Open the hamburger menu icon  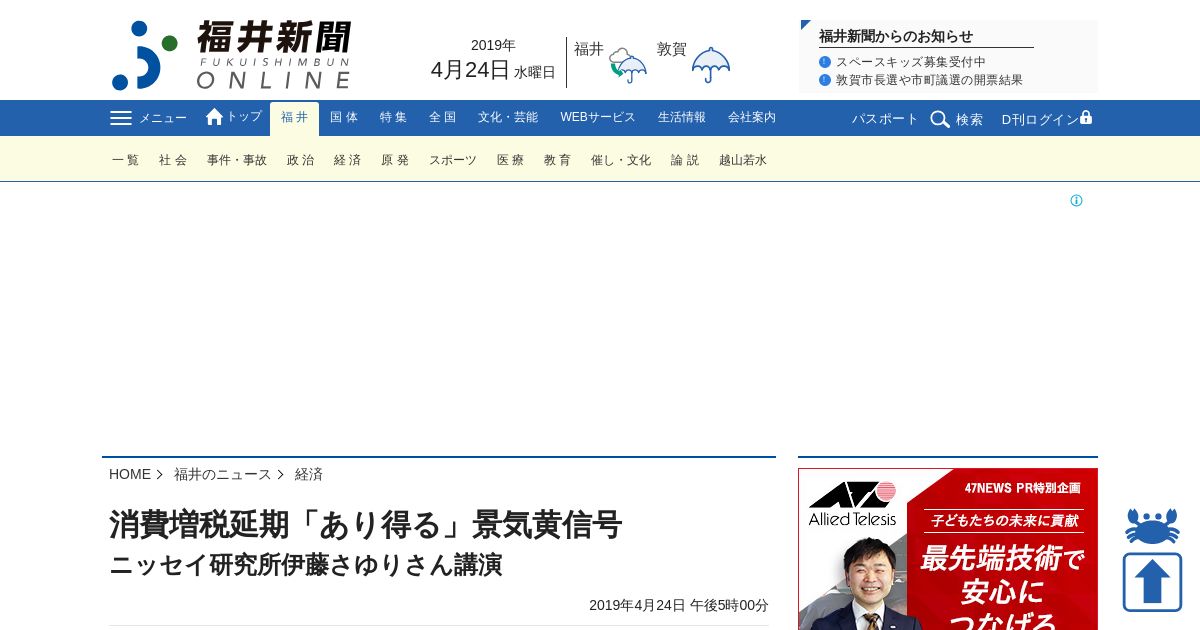[121, 118]
